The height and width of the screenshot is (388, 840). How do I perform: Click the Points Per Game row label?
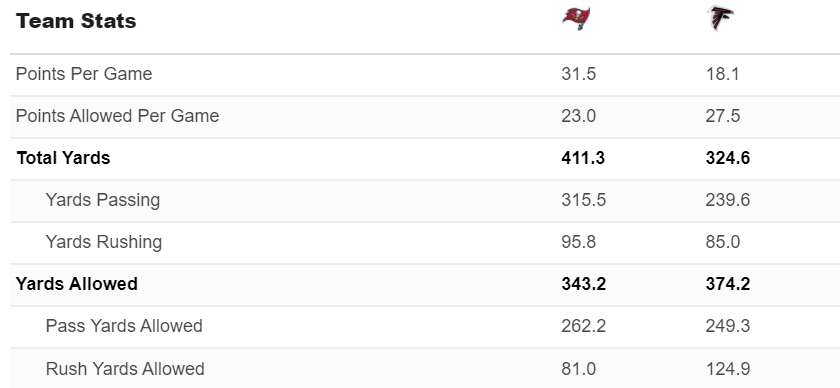84,73
